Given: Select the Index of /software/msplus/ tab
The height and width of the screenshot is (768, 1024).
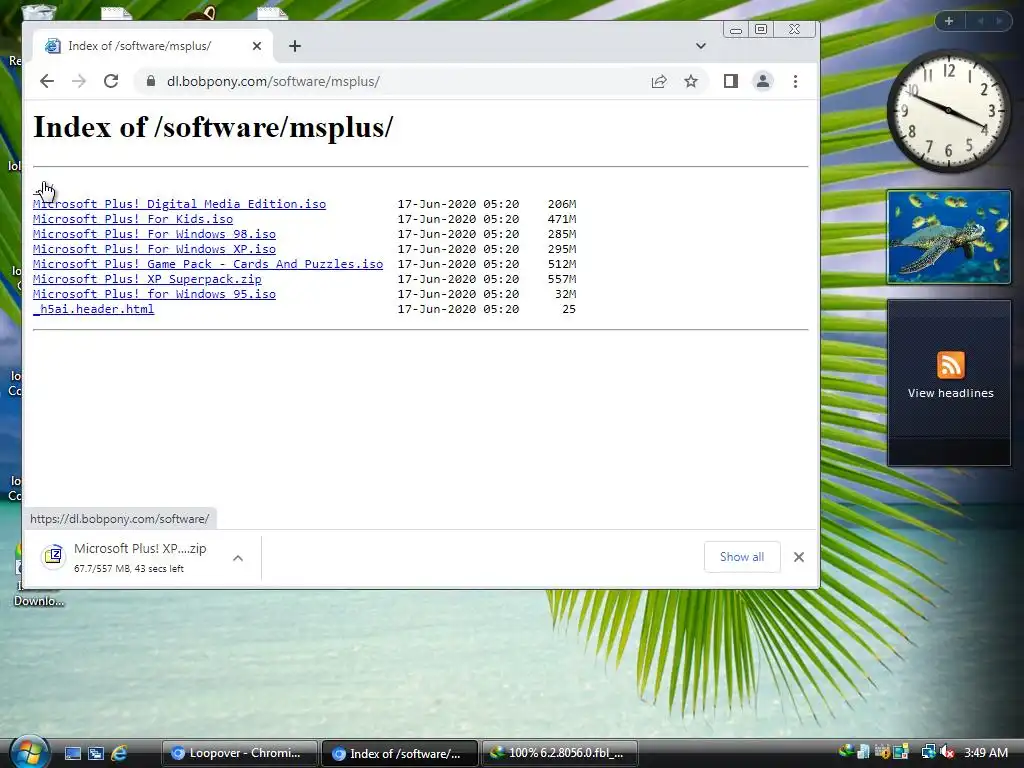Looking at the screenshot, I should point(153,46).
